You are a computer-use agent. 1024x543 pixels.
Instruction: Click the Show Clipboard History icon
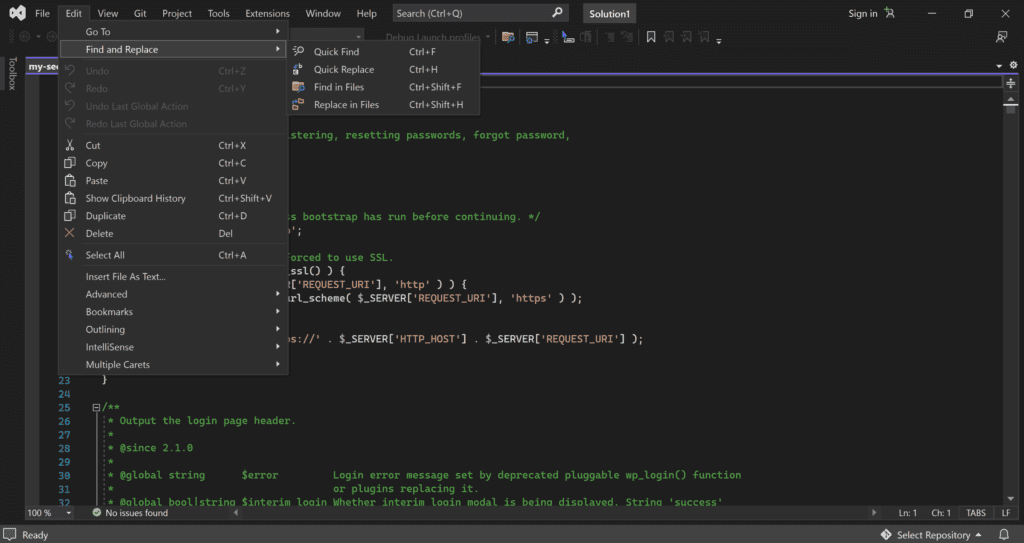pos(70,198)
